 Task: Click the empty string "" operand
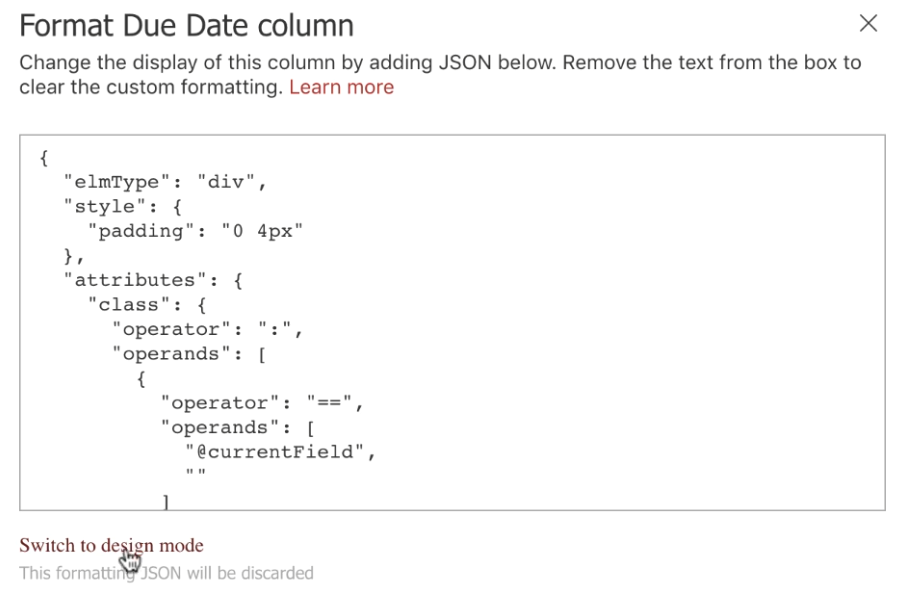[x=196, y=474]
